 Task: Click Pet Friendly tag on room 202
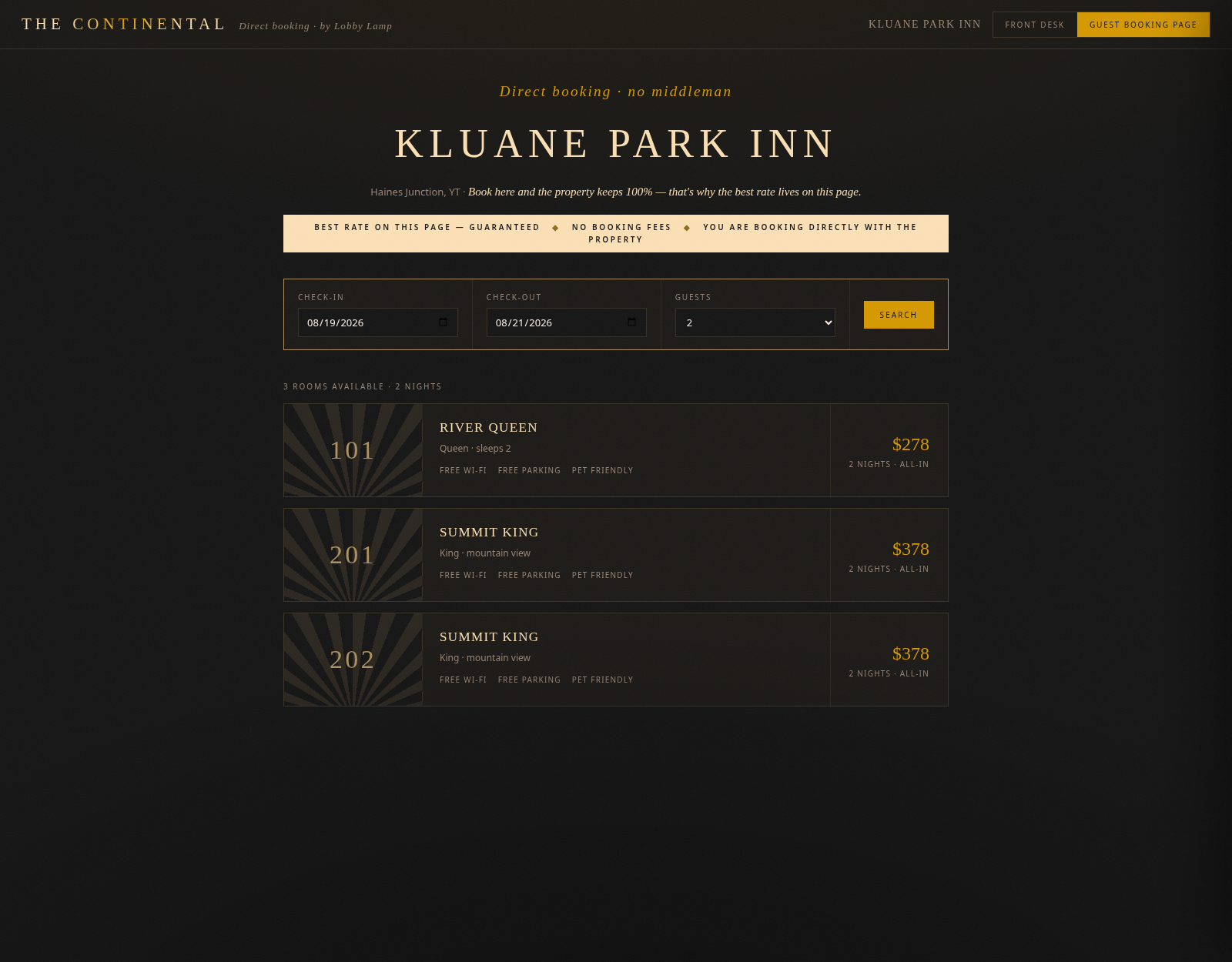pos(603,680)
